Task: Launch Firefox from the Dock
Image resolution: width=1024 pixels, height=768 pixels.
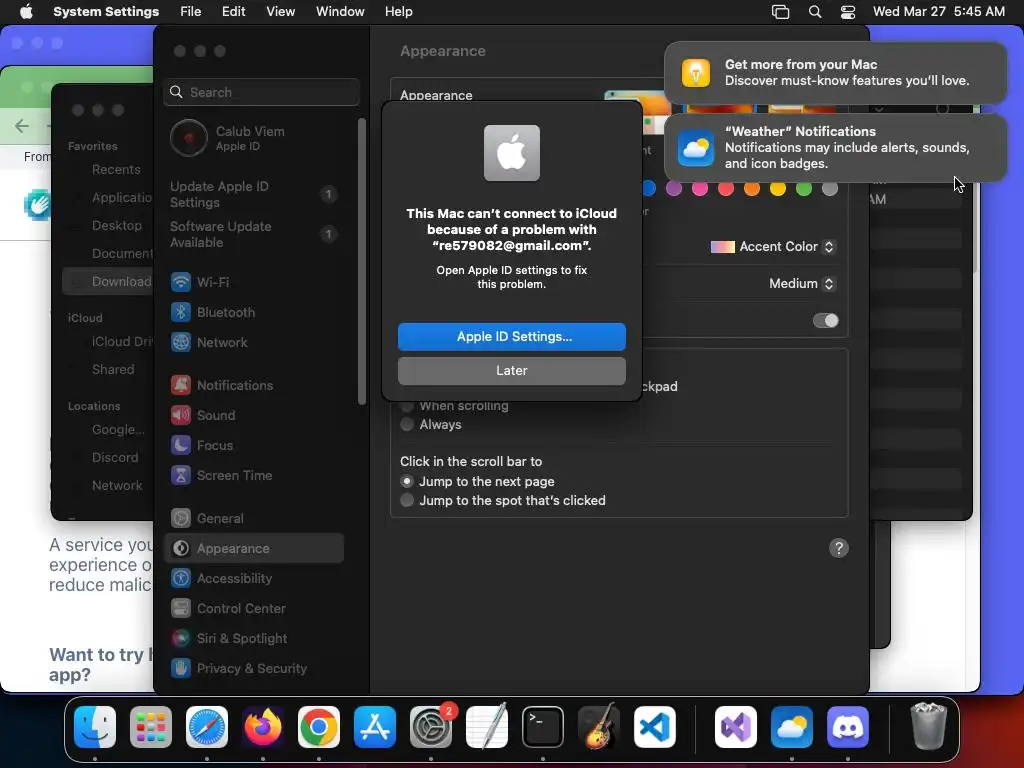Action: [263, 727]
